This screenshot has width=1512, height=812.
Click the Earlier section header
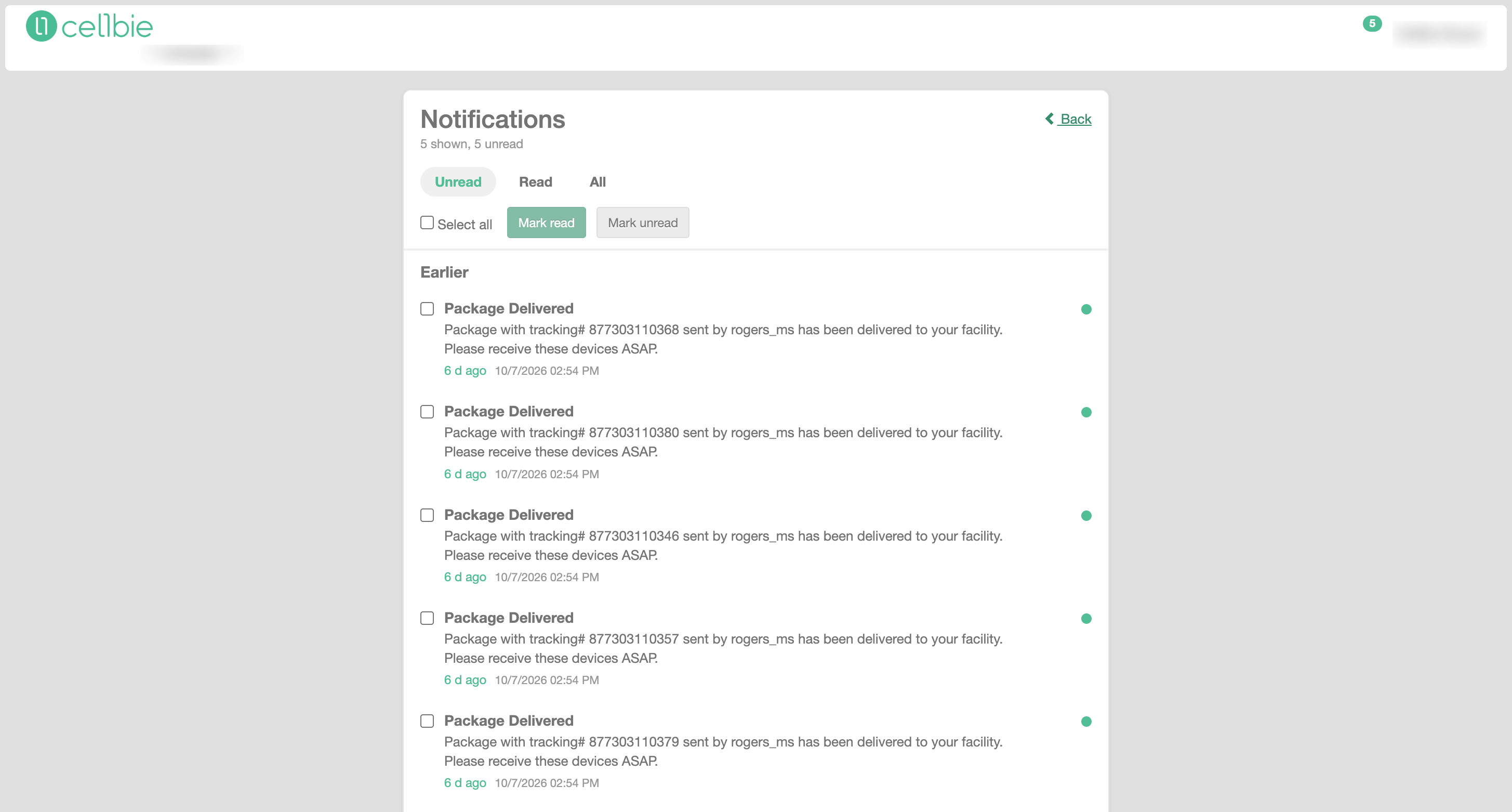pyautogui.click(x=444, y=272)
